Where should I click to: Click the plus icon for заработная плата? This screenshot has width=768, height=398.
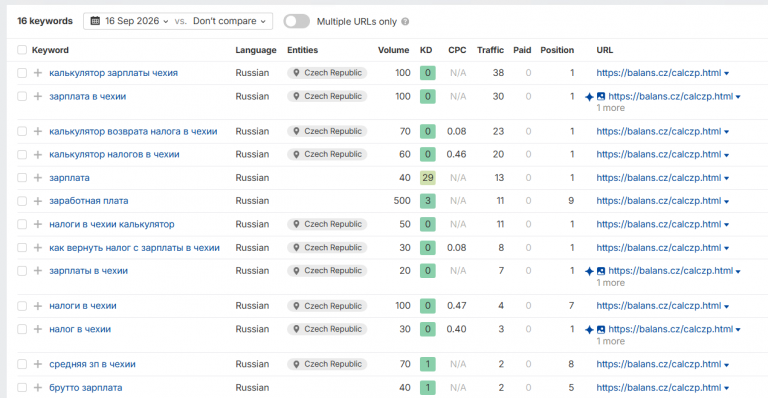pyautogui.click(x=38, y=201)
